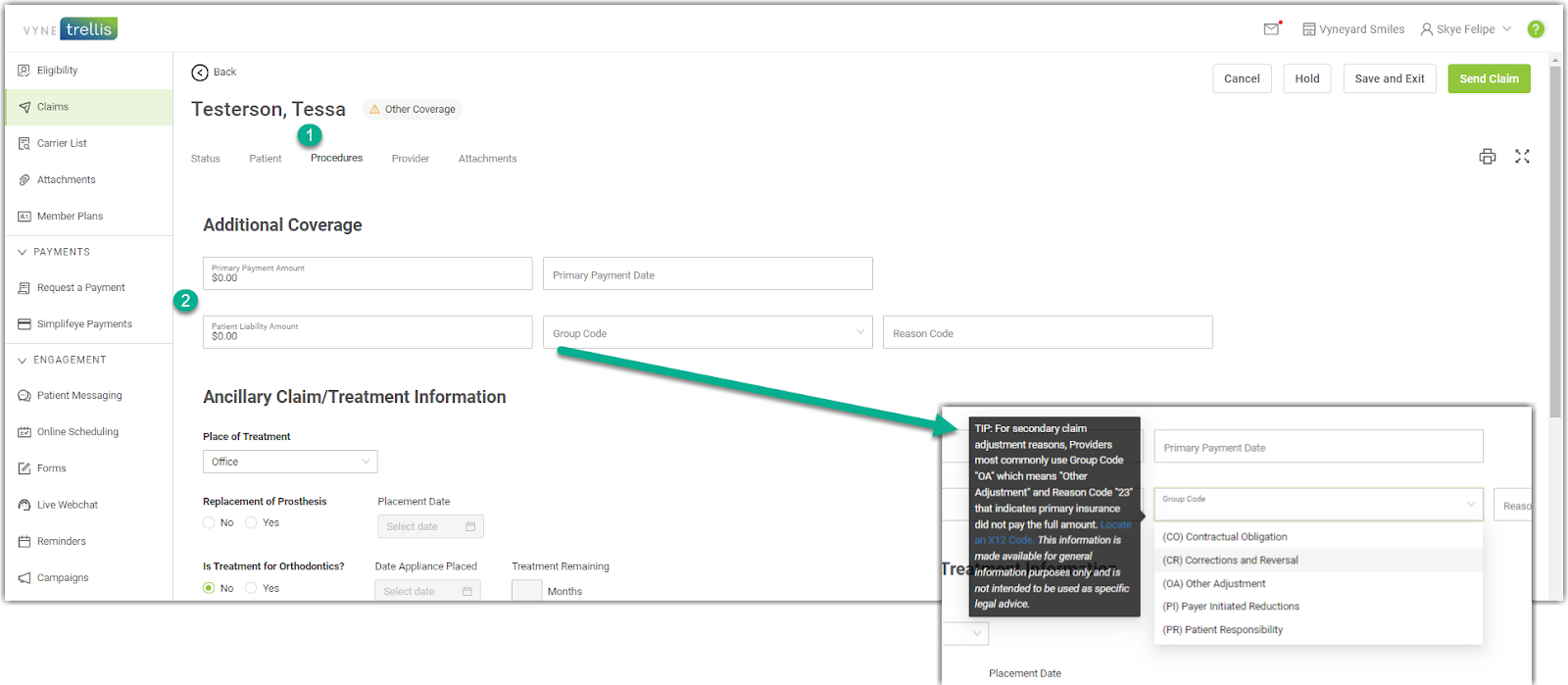
Task: Open Eligibility in the sidebar
Action: click(57, 71)
